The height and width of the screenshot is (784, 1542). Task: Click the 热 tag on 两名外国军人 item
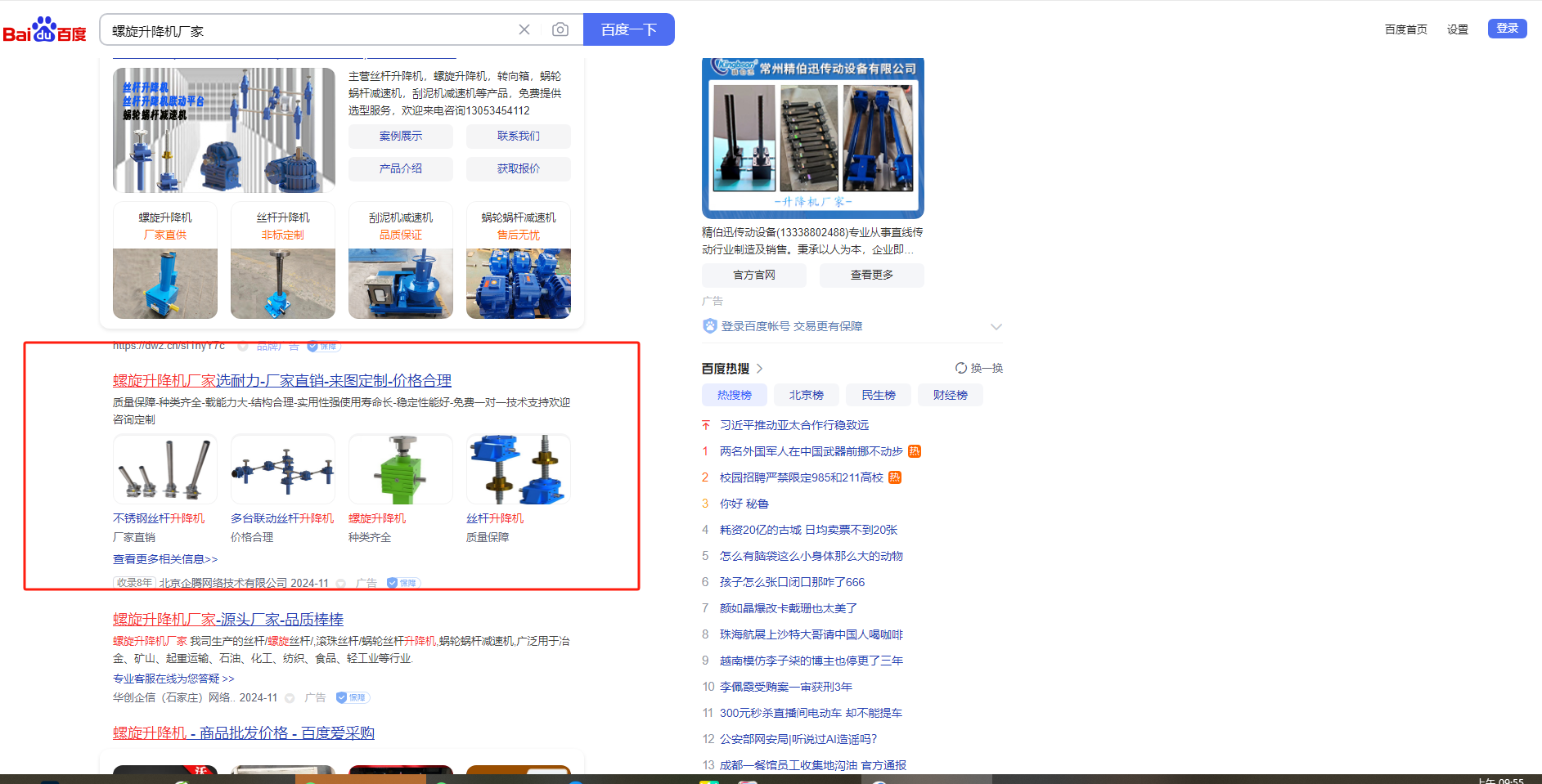[915, 451]
